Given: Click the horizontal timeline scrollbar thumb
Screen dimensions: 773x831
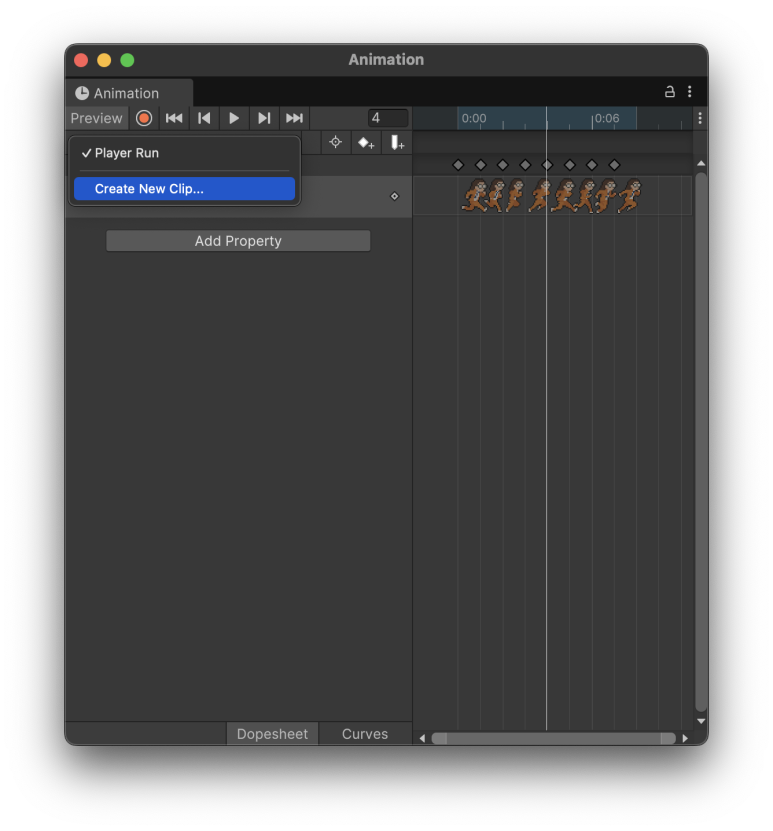Looking at the screenshot, I should (554, 738).
